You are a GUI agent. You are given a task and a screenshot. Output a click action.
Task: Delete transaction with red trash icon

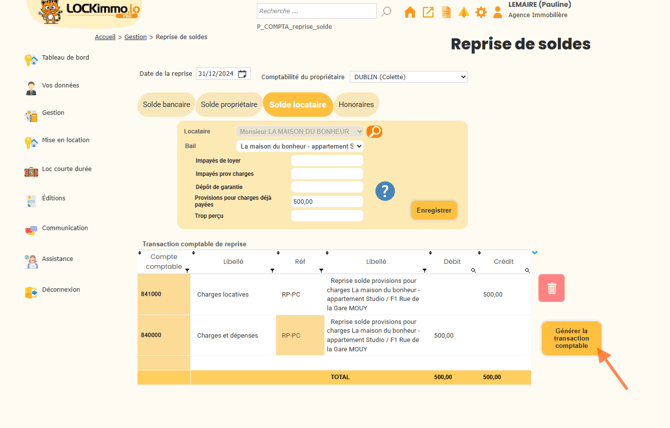point(551,288)
